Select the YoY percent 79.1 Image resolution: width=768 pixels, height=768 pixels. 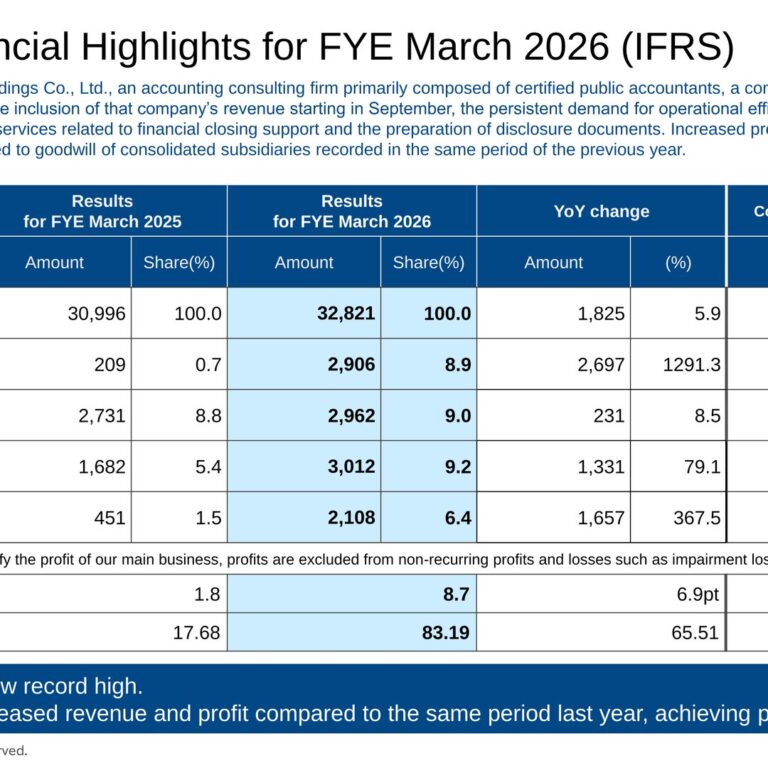tap(702, 467)
